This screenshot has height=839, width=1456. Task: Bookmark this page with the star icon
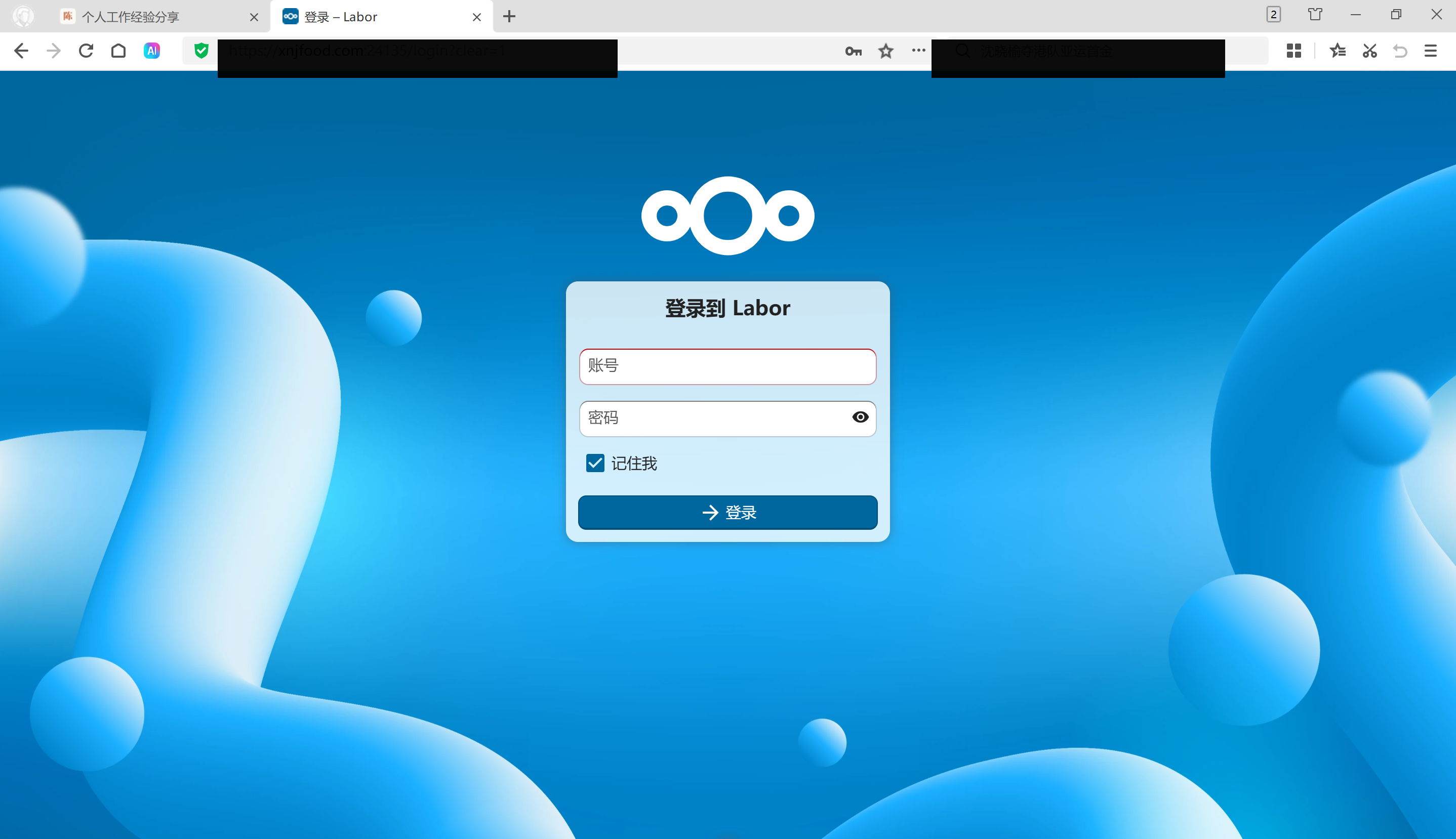pos(886,51)
